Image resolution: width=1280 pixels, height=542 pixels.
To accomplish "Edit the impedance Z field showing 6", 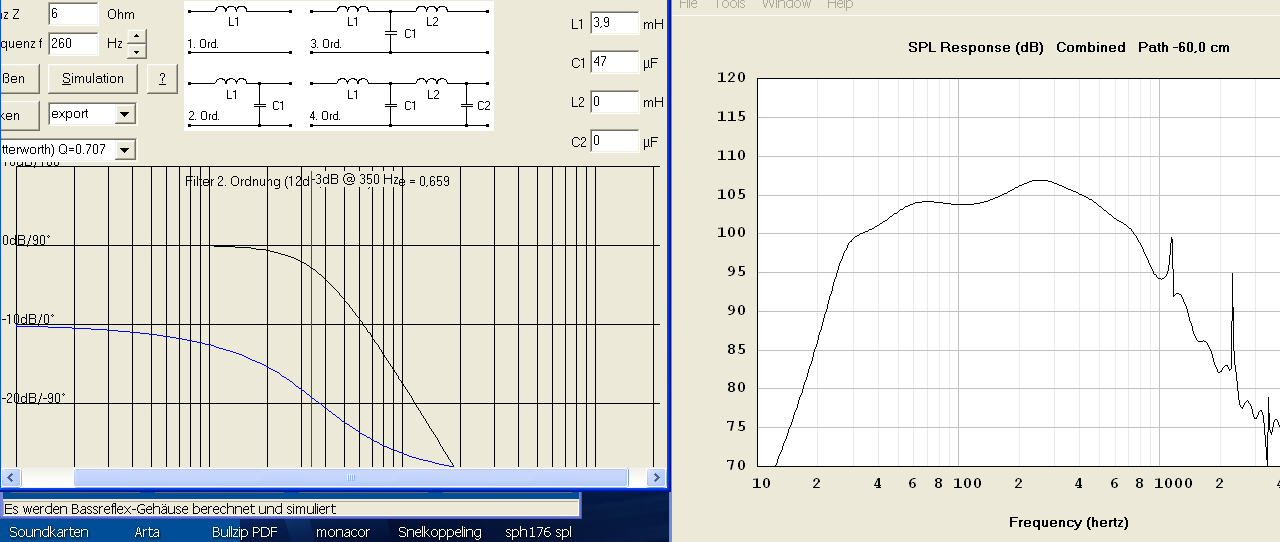I will (x=73, y=14).
